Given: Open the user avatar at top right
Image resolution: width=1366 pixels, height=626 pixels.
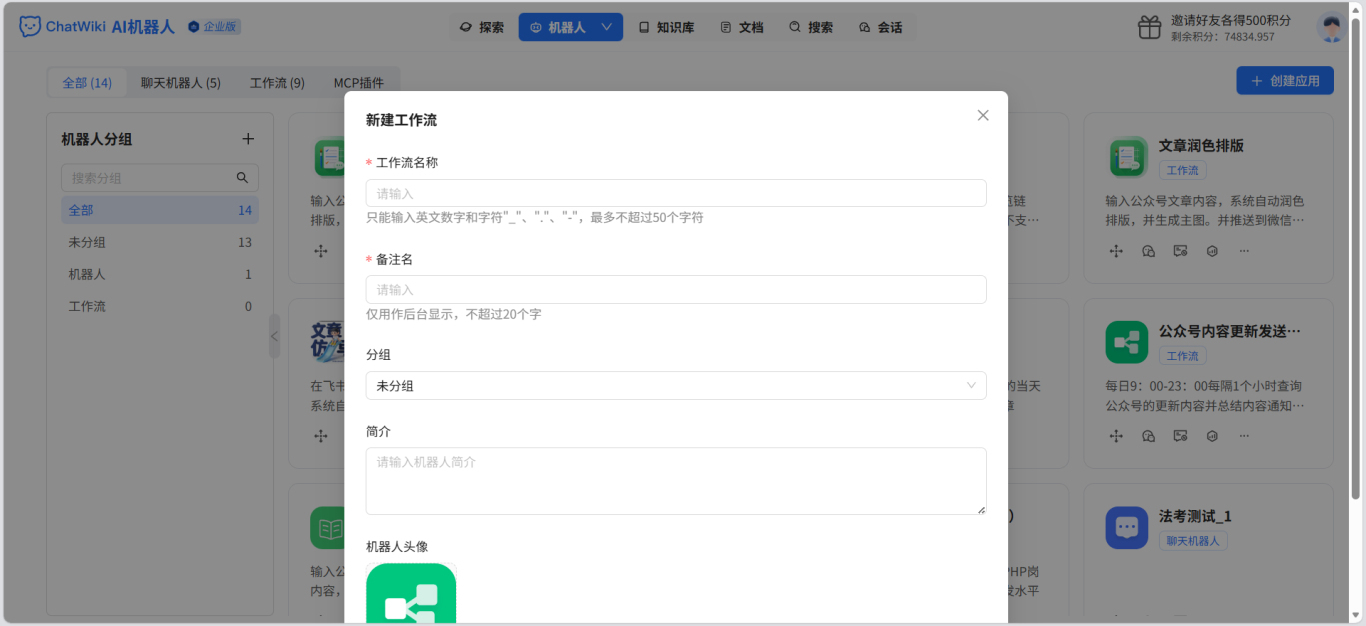Looking at the screenshot, I should coord(1331,27).
